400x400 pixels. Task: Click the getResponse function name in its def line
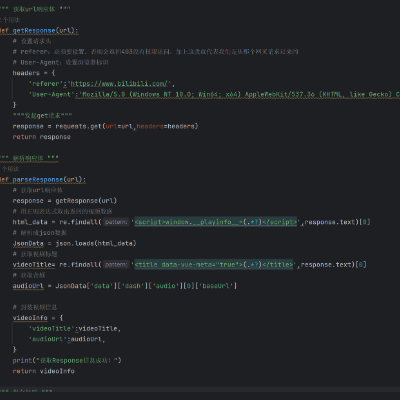[x=34, y=30]
